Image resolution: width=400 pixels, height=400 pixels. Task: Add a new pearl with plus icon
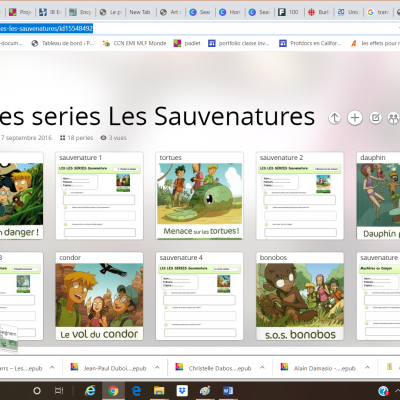click(355, 118)
